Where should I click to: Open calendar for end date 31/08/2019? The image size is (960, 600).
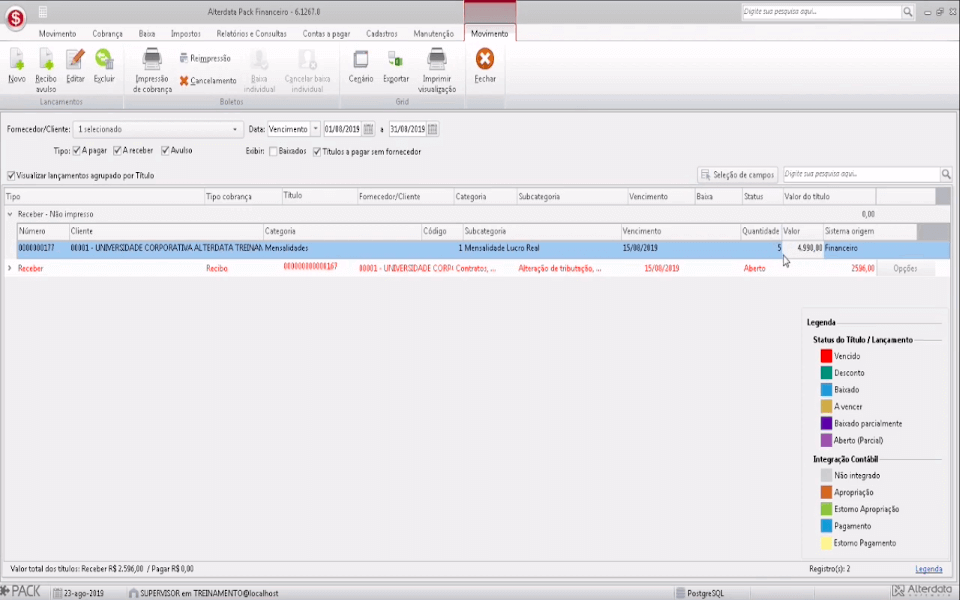pyautogui.click(x=432, y=129)
